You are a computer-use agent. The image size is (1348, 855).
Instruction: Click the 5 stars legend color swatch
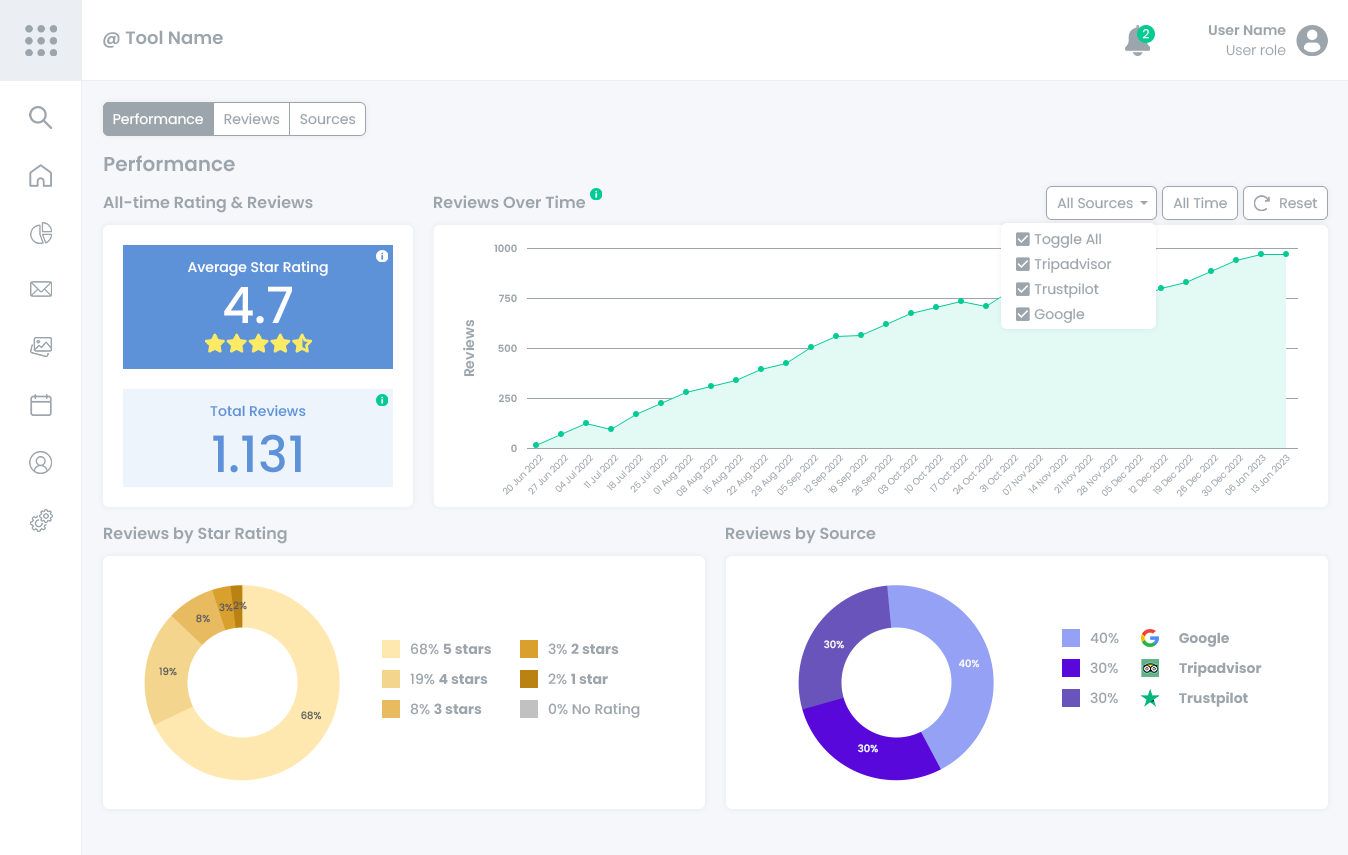391,649
